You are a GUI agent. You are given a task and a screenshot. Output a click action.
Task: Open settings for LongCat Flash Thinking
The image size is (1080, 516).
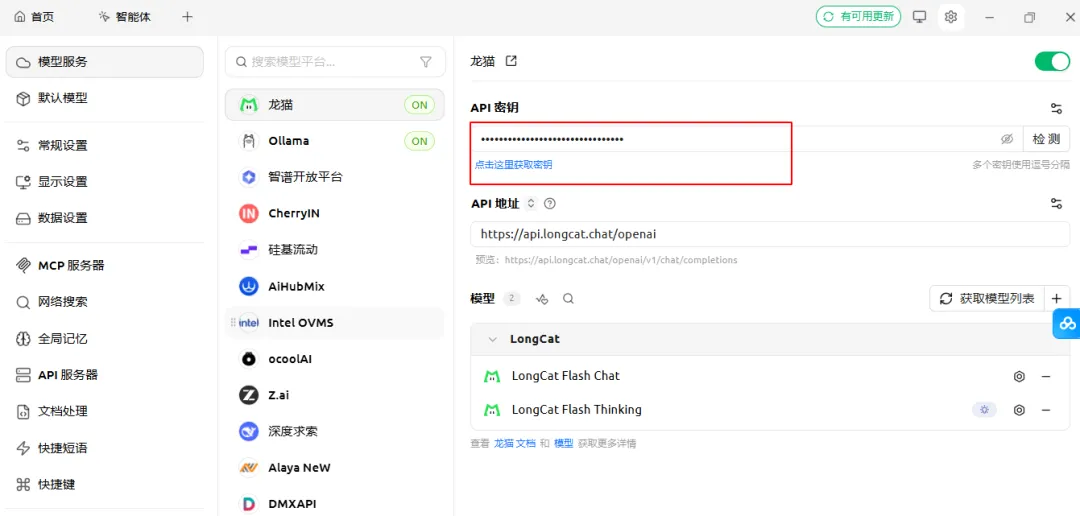coord(1019,410)
